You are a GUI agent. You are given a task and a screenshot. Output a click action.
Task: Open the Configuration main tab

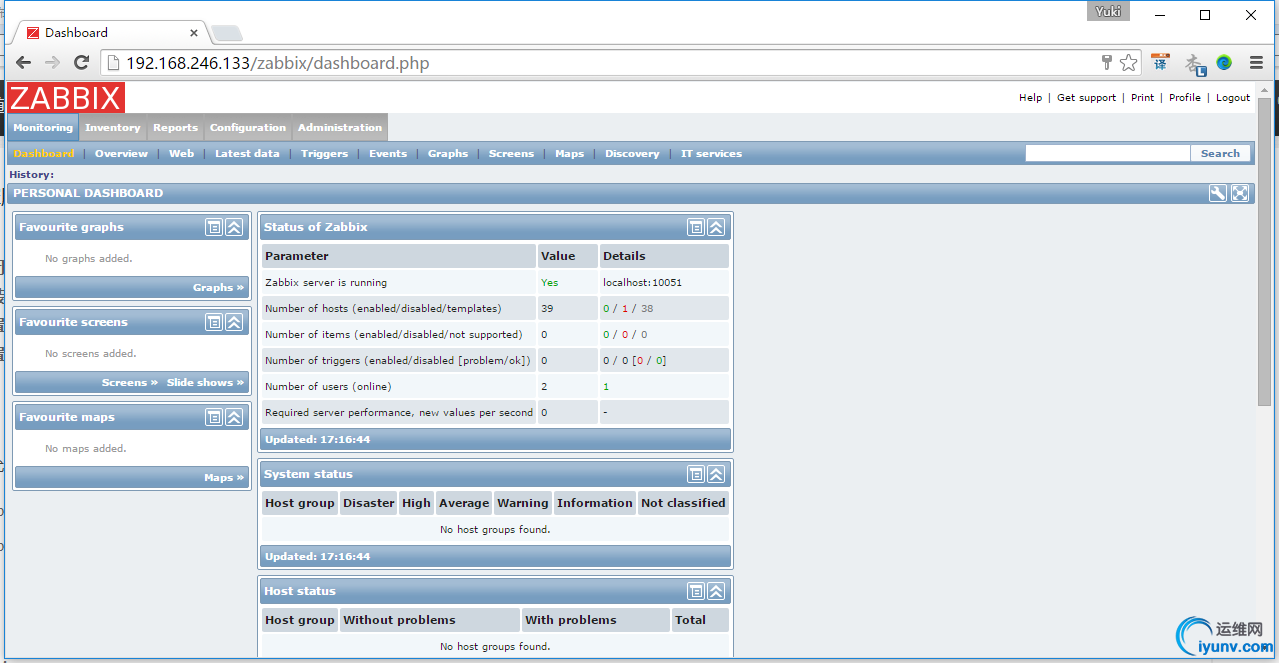pos(248,127)
